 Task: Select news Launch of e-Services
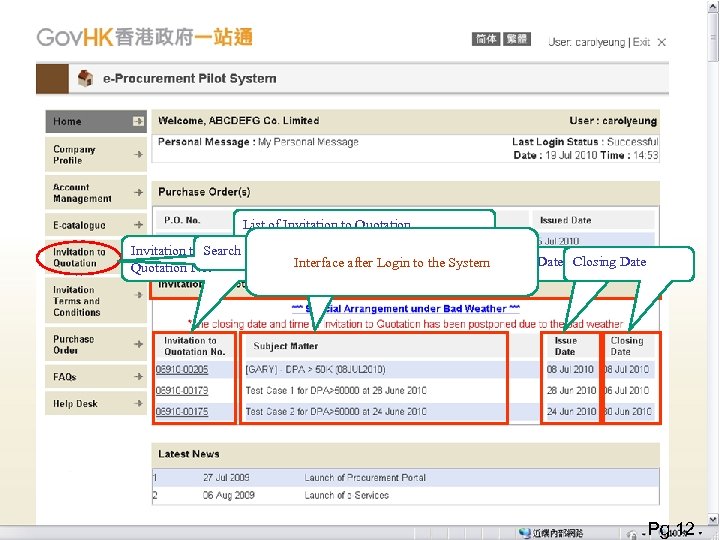347,495
